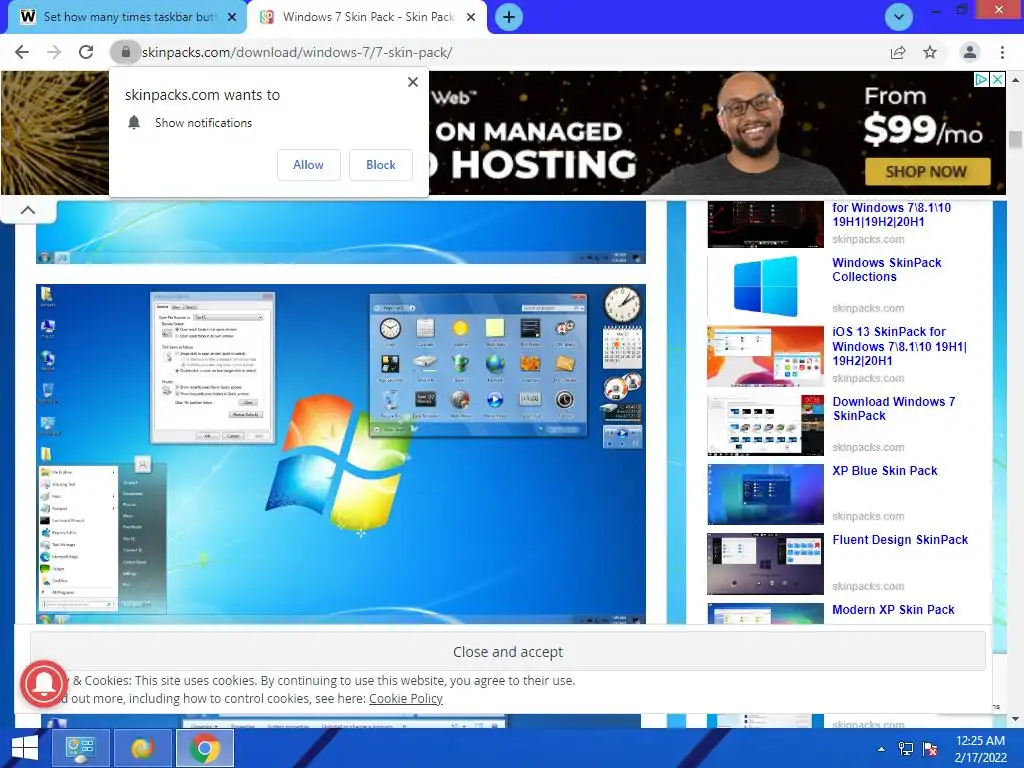Click the page vertical scrollbar thumb
1024x768 pixels.
[x=1015, y=140]
